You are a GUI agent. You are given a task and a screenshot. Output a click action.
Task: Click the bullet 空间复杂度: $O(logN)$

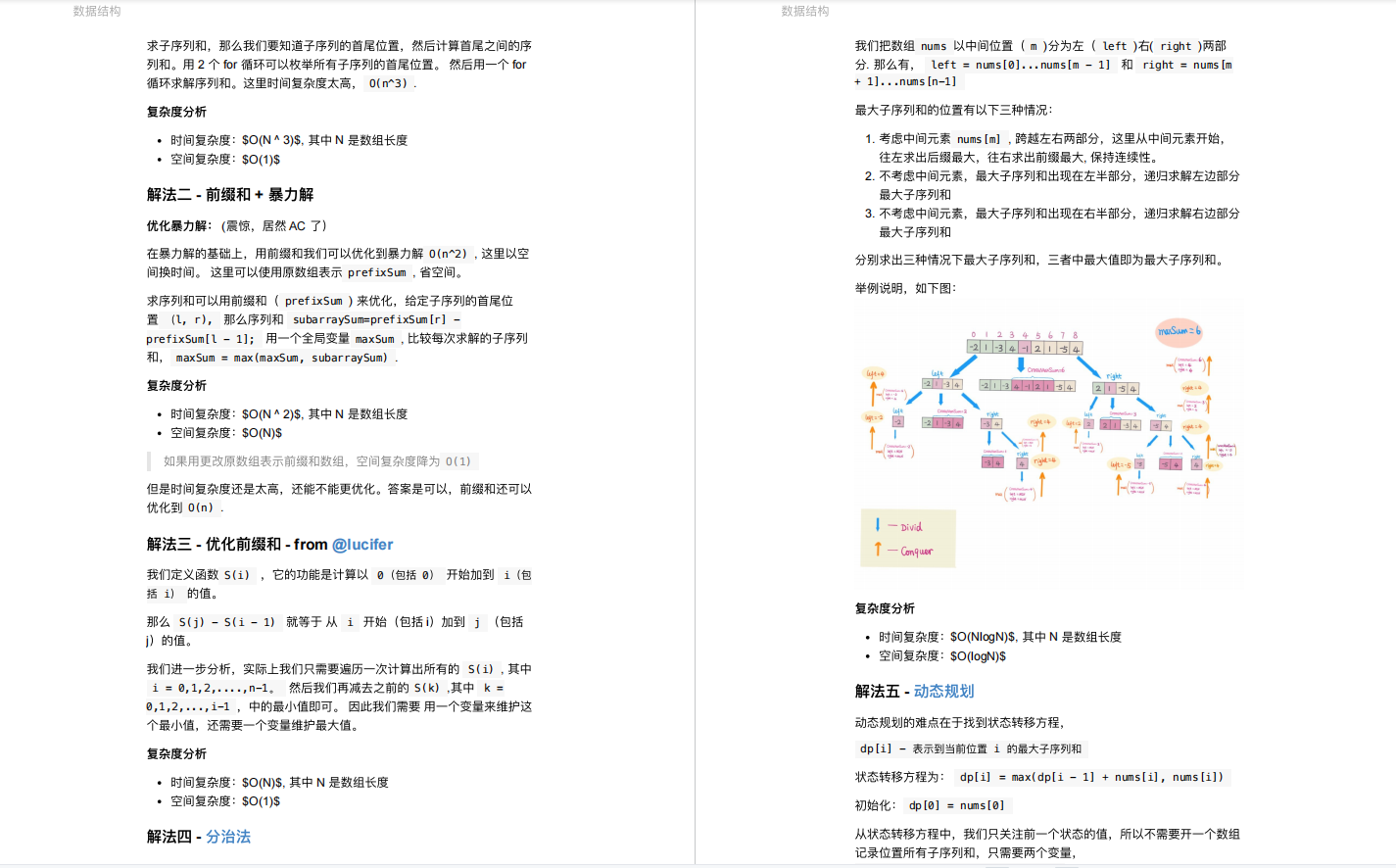942,656
